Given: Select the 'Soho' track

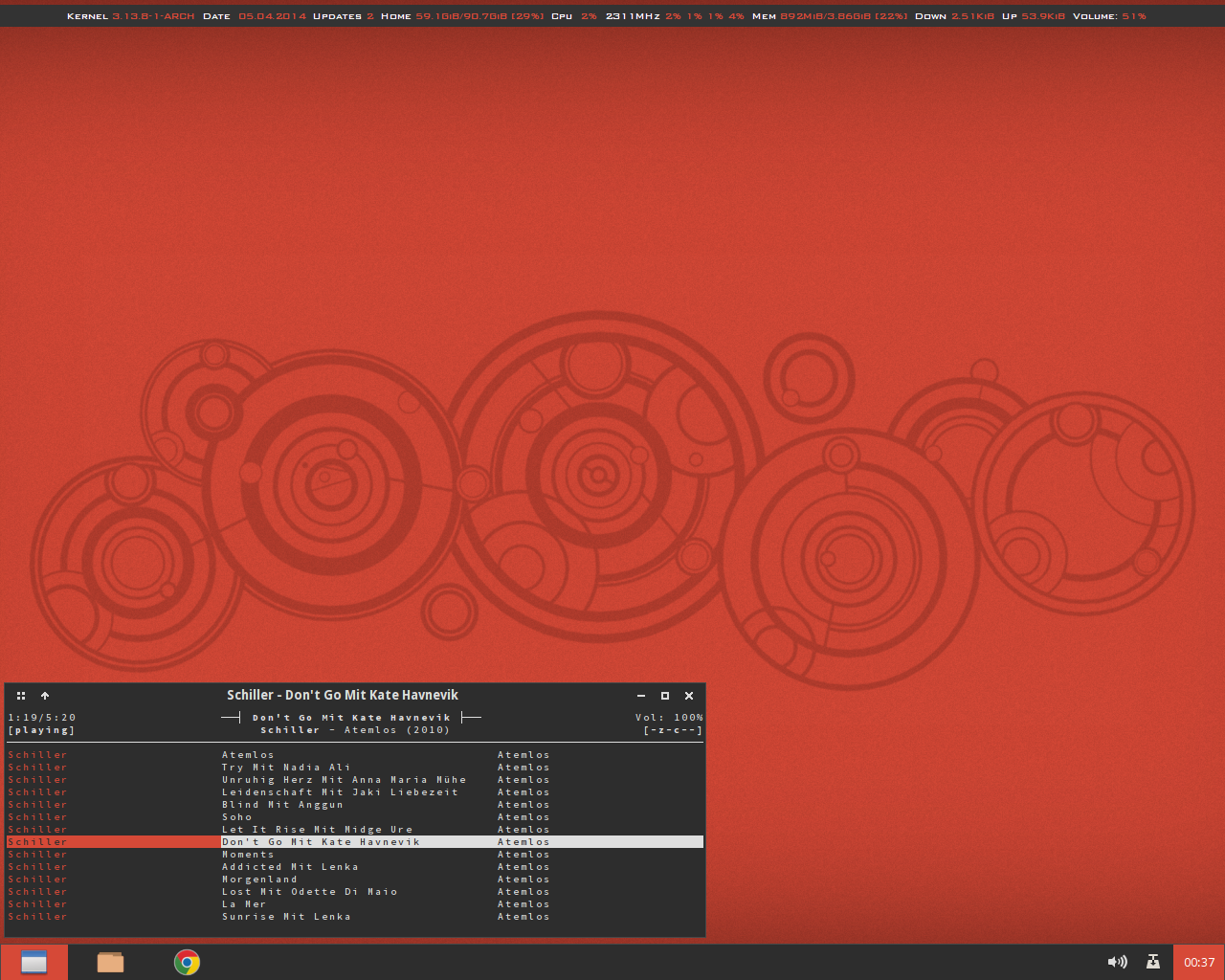Looking at the screenshot, I should click(355, 817).
